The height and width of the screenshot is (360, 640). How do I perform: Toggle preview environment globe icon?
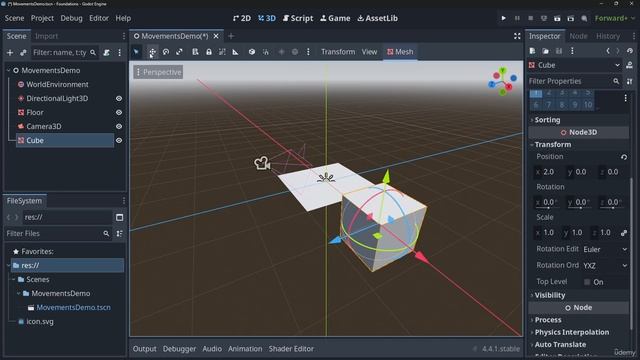click(x=295, y=52)
